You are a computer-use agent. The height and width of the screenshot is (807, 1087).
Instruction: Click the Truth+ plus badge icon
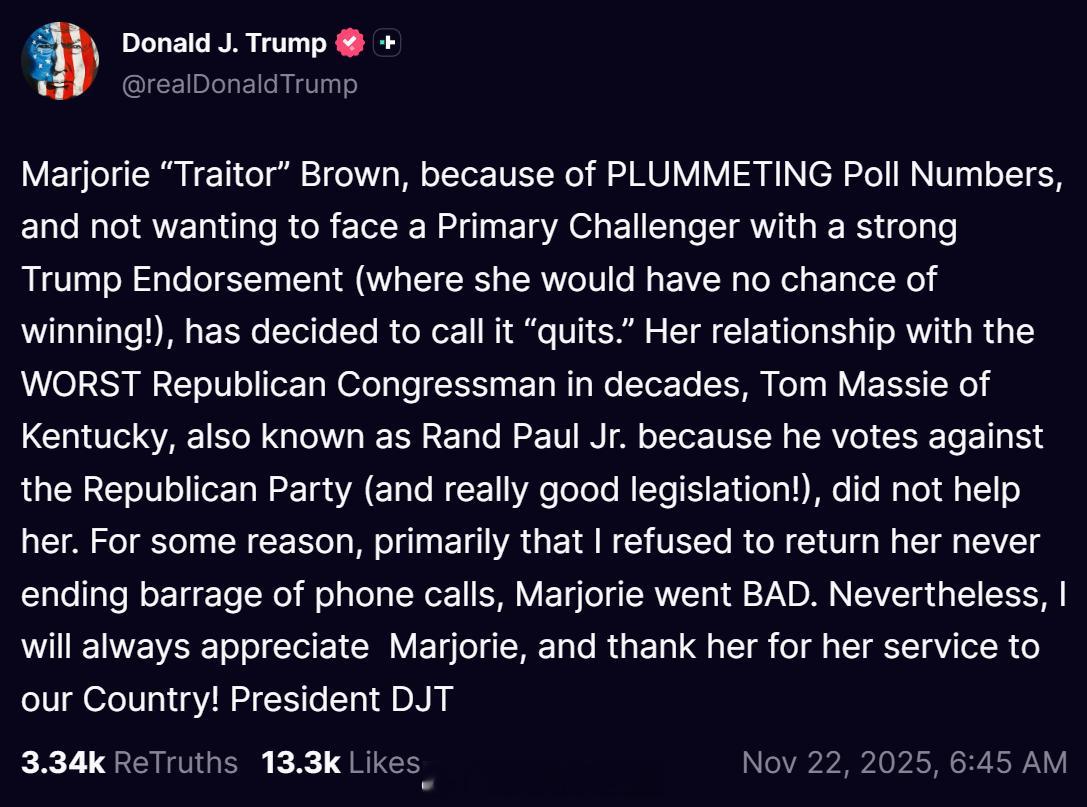click(387, 43)
